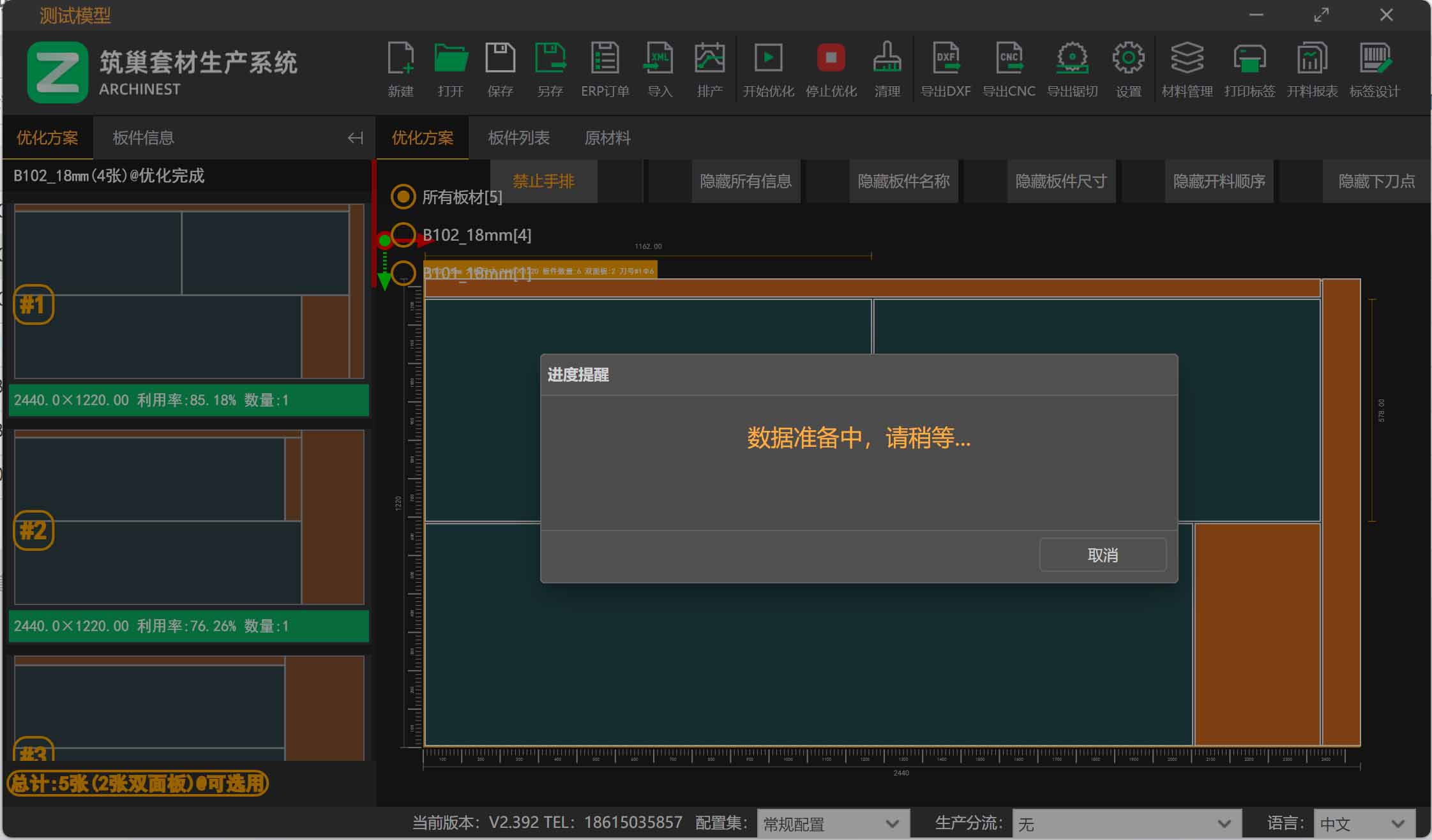Select the B102_18mm[4] radio option
Screen dimensions: 1432x840
click(x=403, y=235)
